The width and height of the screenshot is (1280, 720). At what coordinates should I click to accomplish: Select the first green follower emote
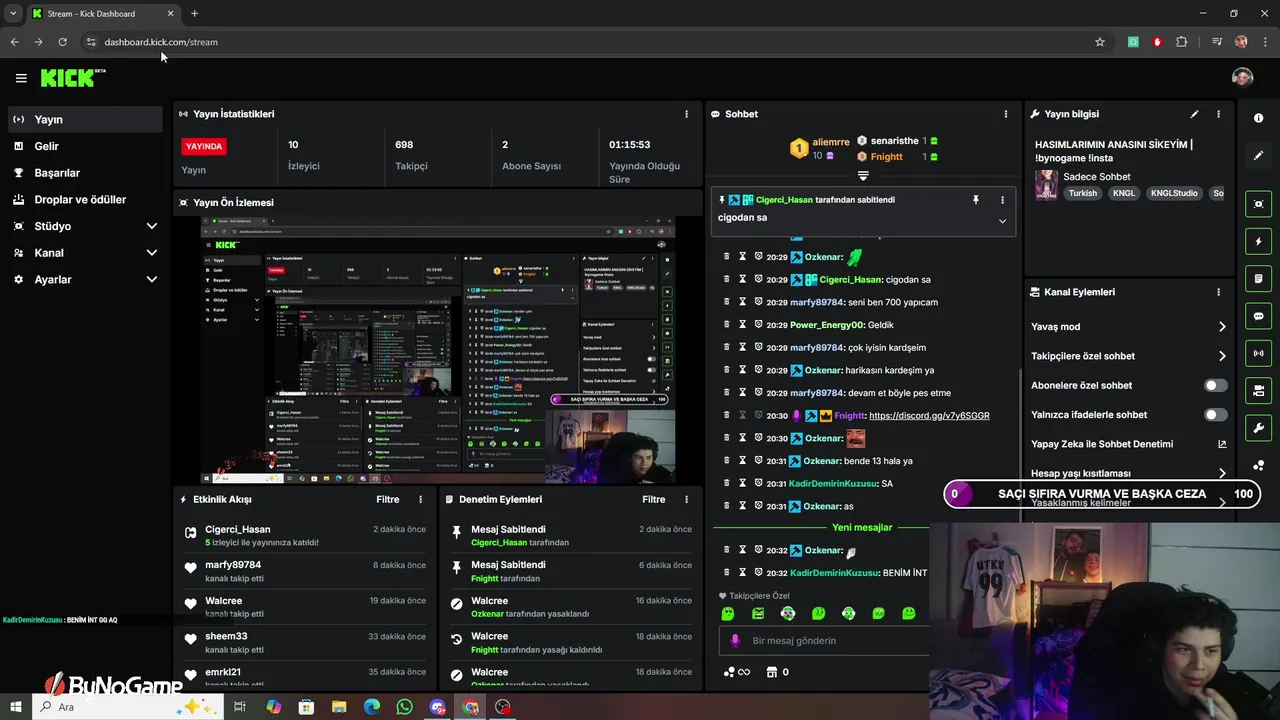pos(728,614)
